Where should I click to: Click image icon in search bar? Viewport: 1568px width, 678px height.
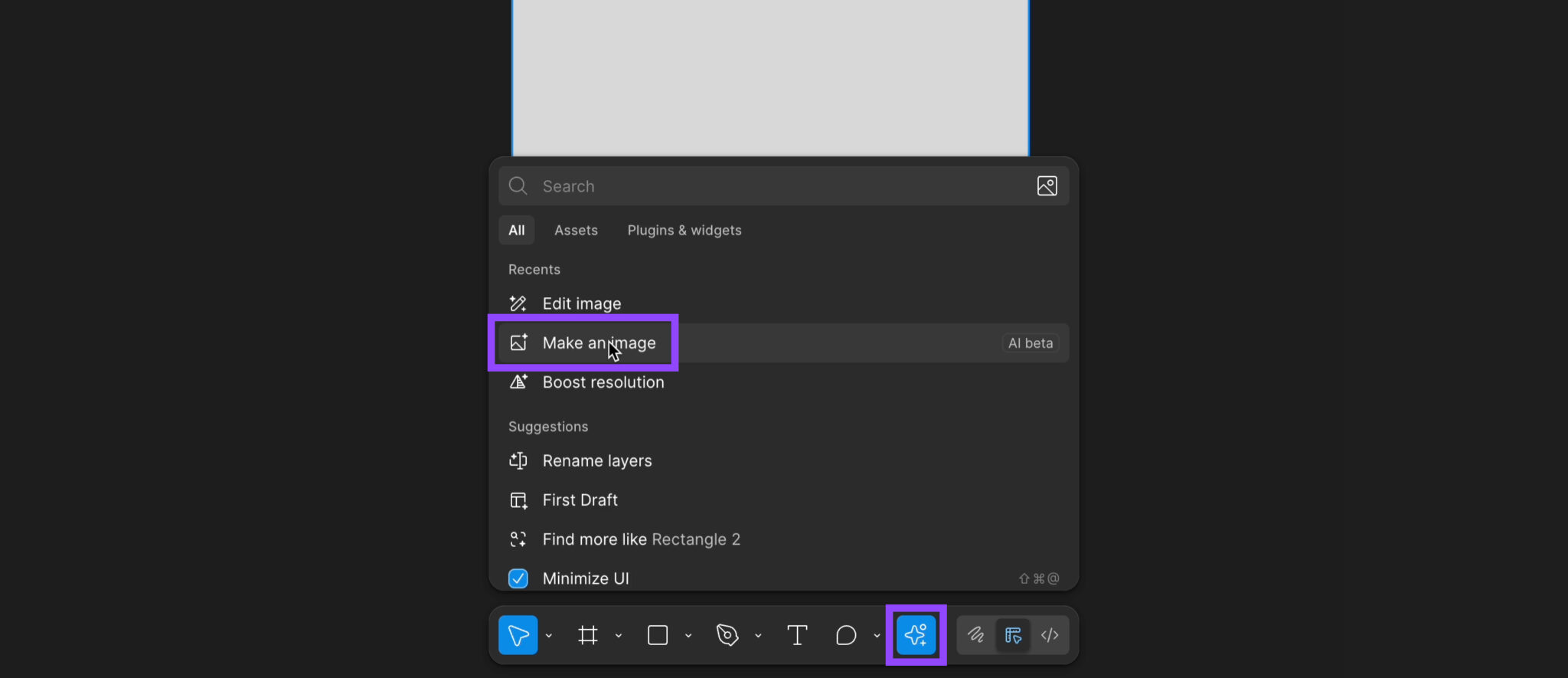click(1047, 186)
